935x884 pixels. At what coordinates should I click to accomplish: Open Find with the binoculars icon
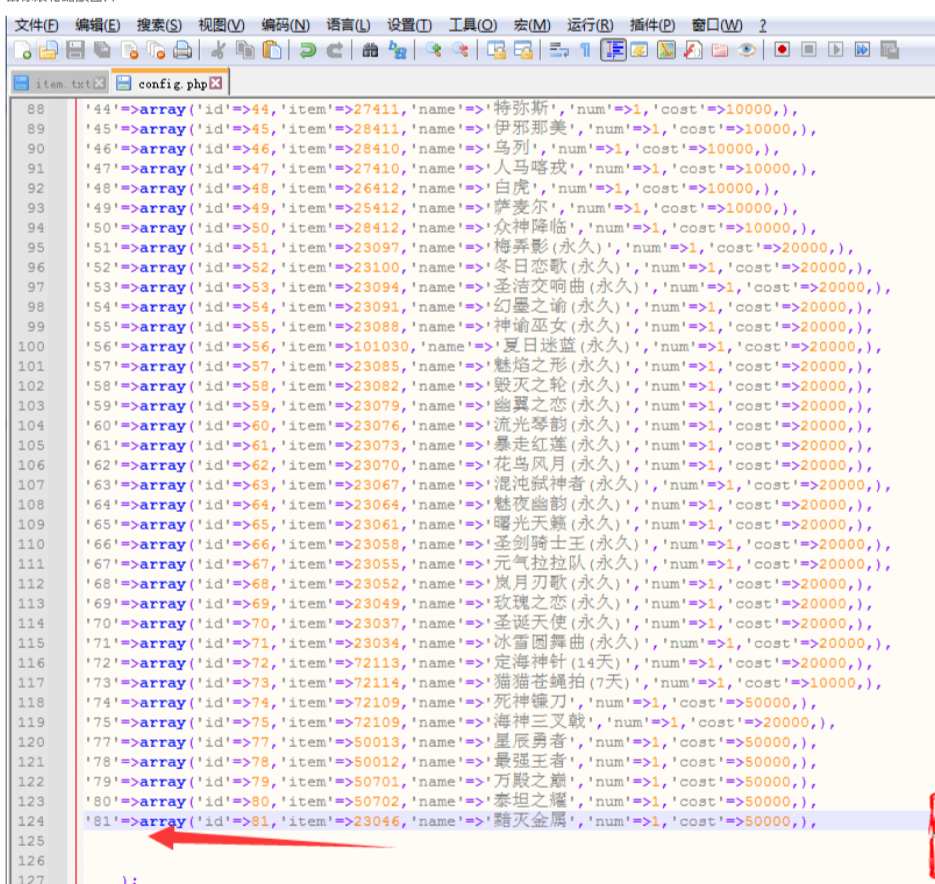tap(370, 50)
